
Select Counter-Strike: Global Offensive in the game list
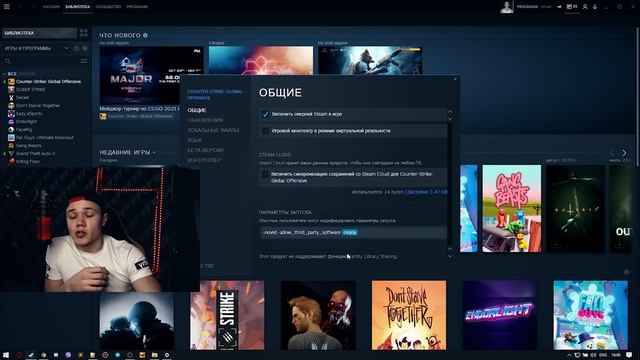coord(48,82)
